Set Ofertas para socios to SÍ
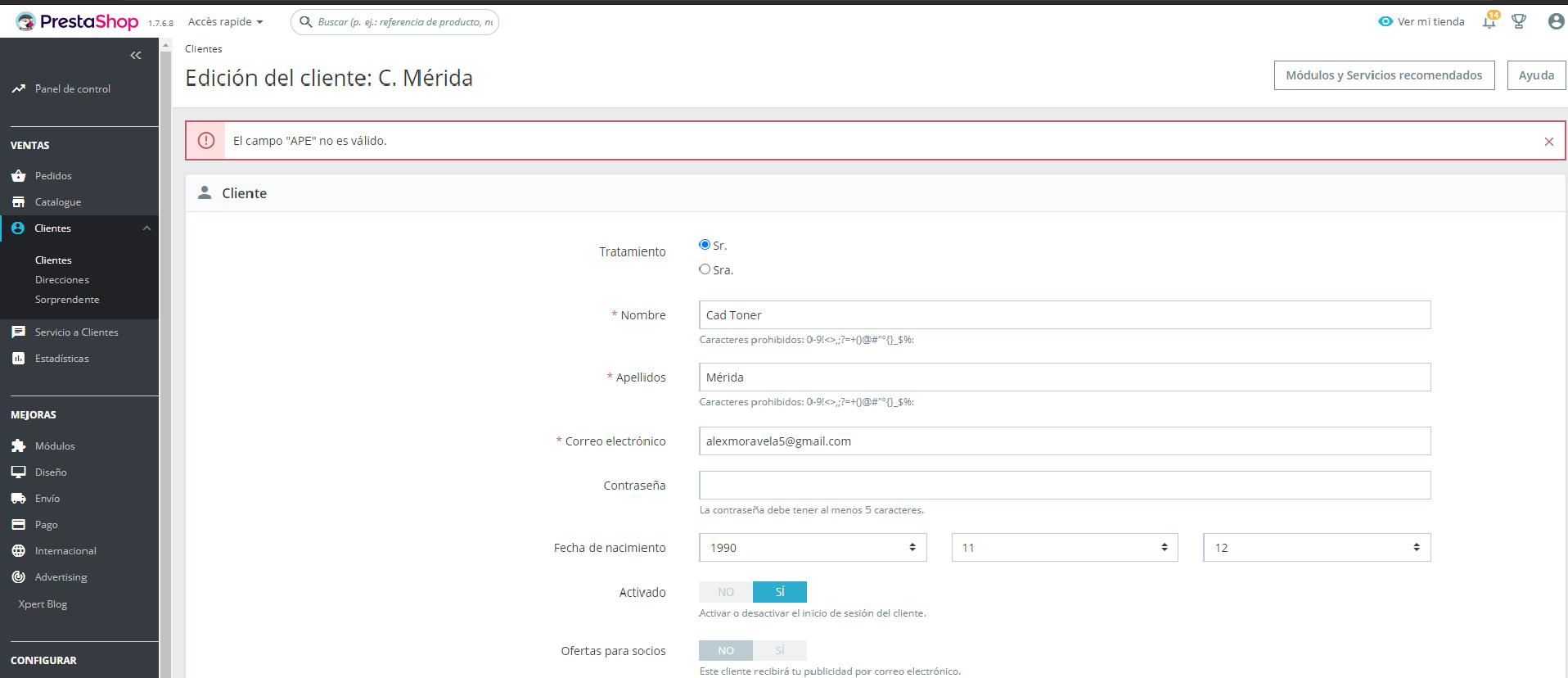Image resolution: width=1568 pixels, height=678 pixels. pos(780,650)
